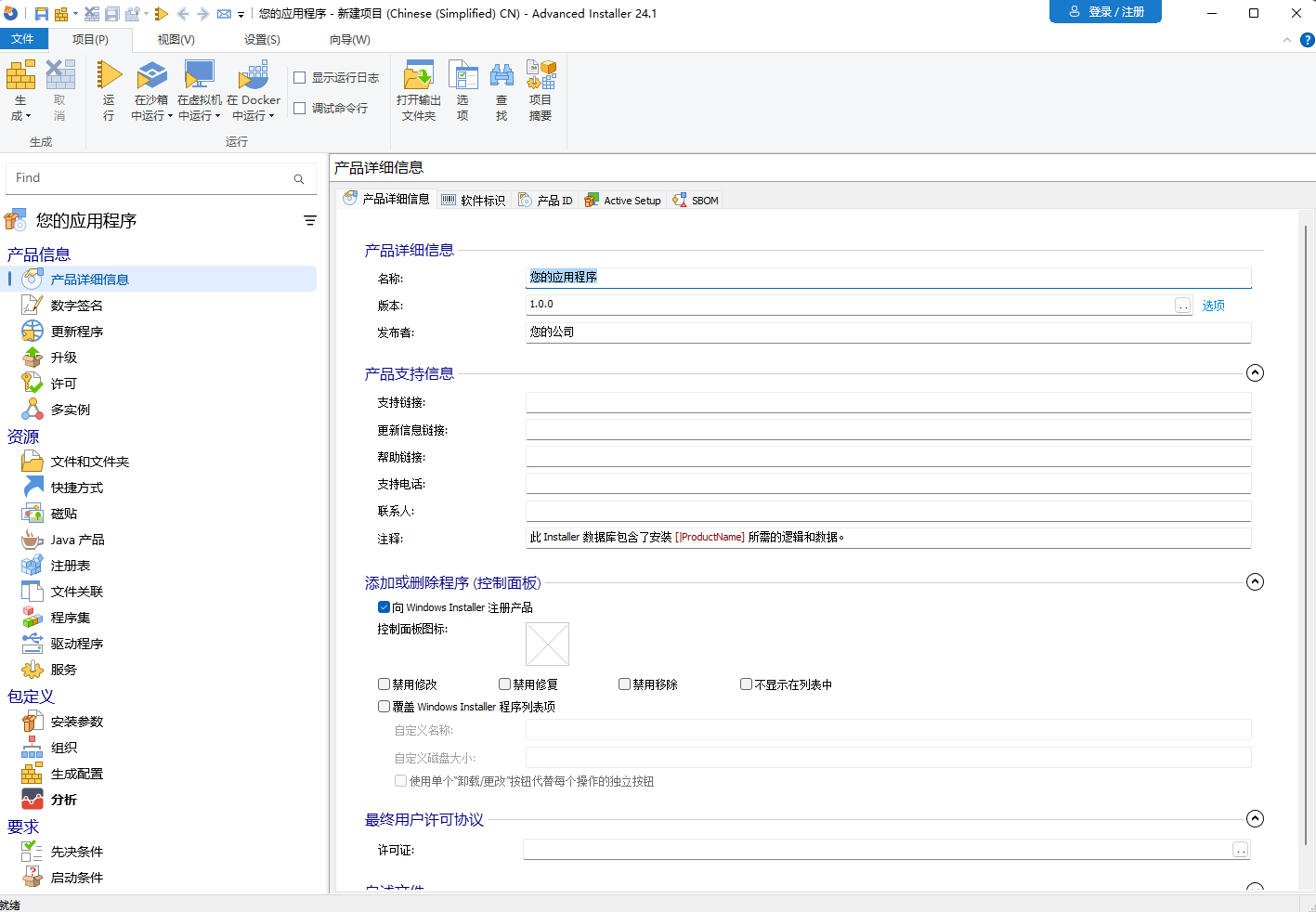
Task: Check the 禁用修复 option
Action: [504, 684]
